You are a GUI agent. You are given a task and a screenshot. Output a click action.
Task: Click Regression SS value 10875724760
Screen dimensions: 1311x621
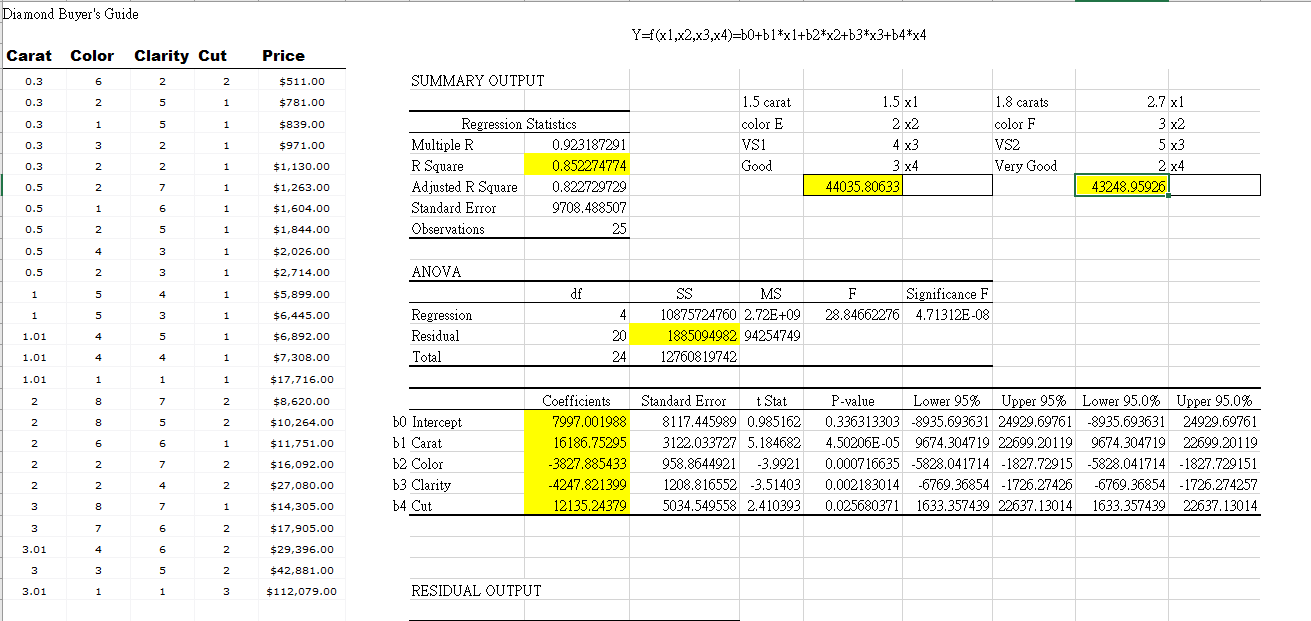pos(698,315)
